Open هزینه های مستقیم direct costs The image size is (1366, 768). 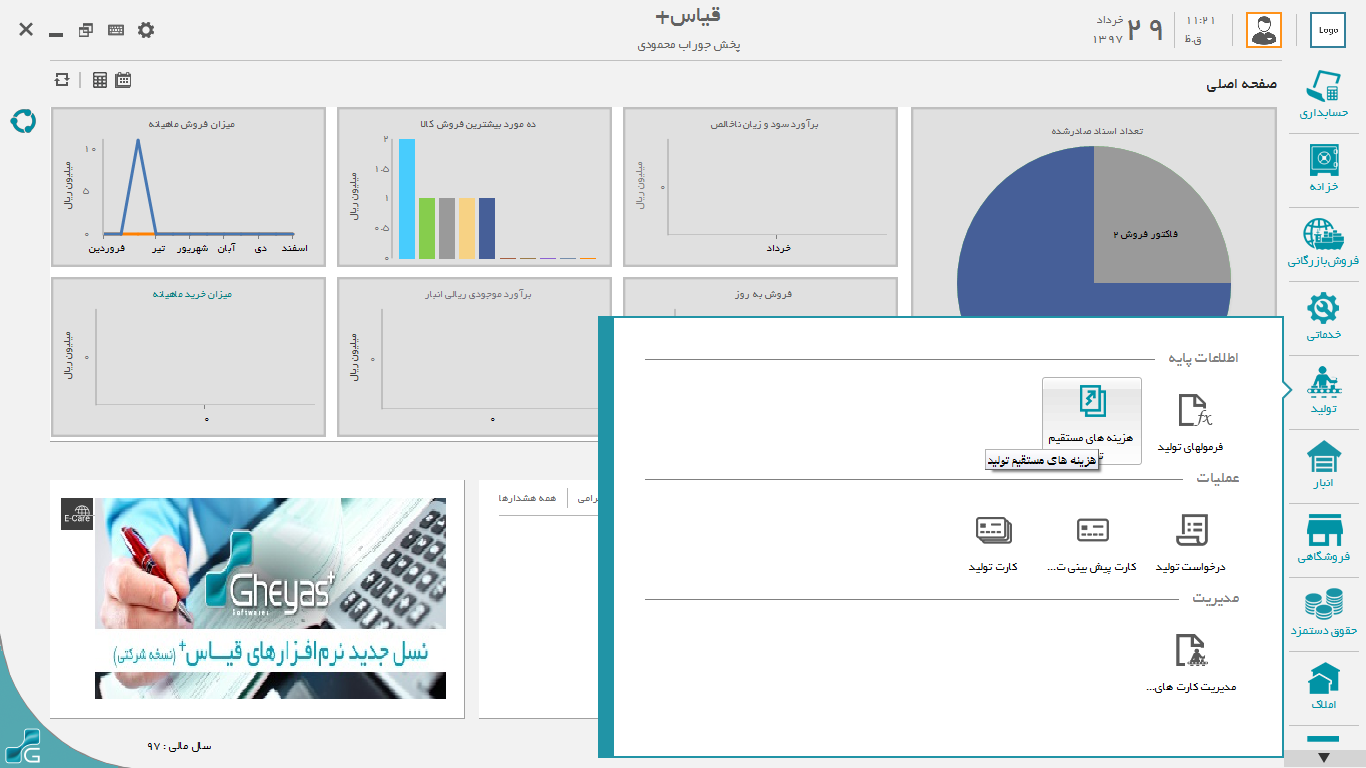tap(1092, 421)
